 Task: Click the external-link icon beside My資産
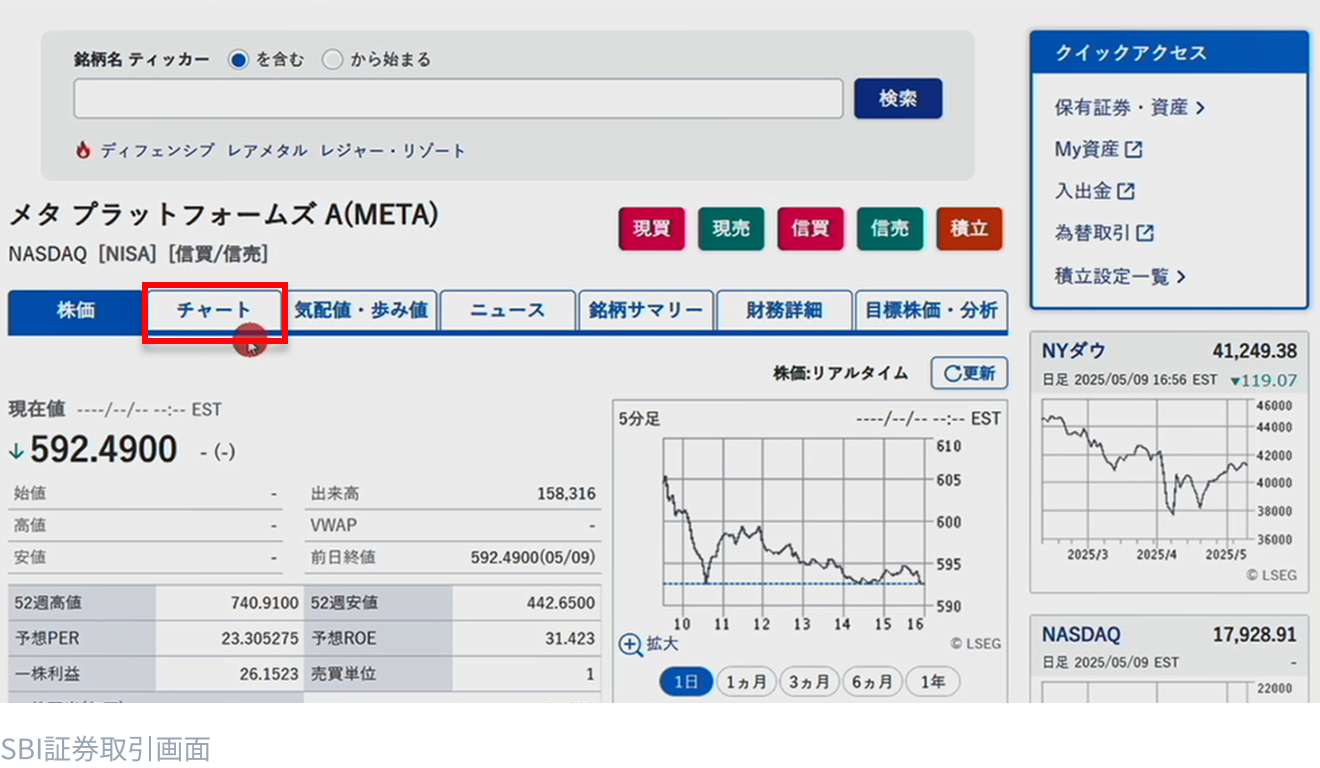point(1133,149)
